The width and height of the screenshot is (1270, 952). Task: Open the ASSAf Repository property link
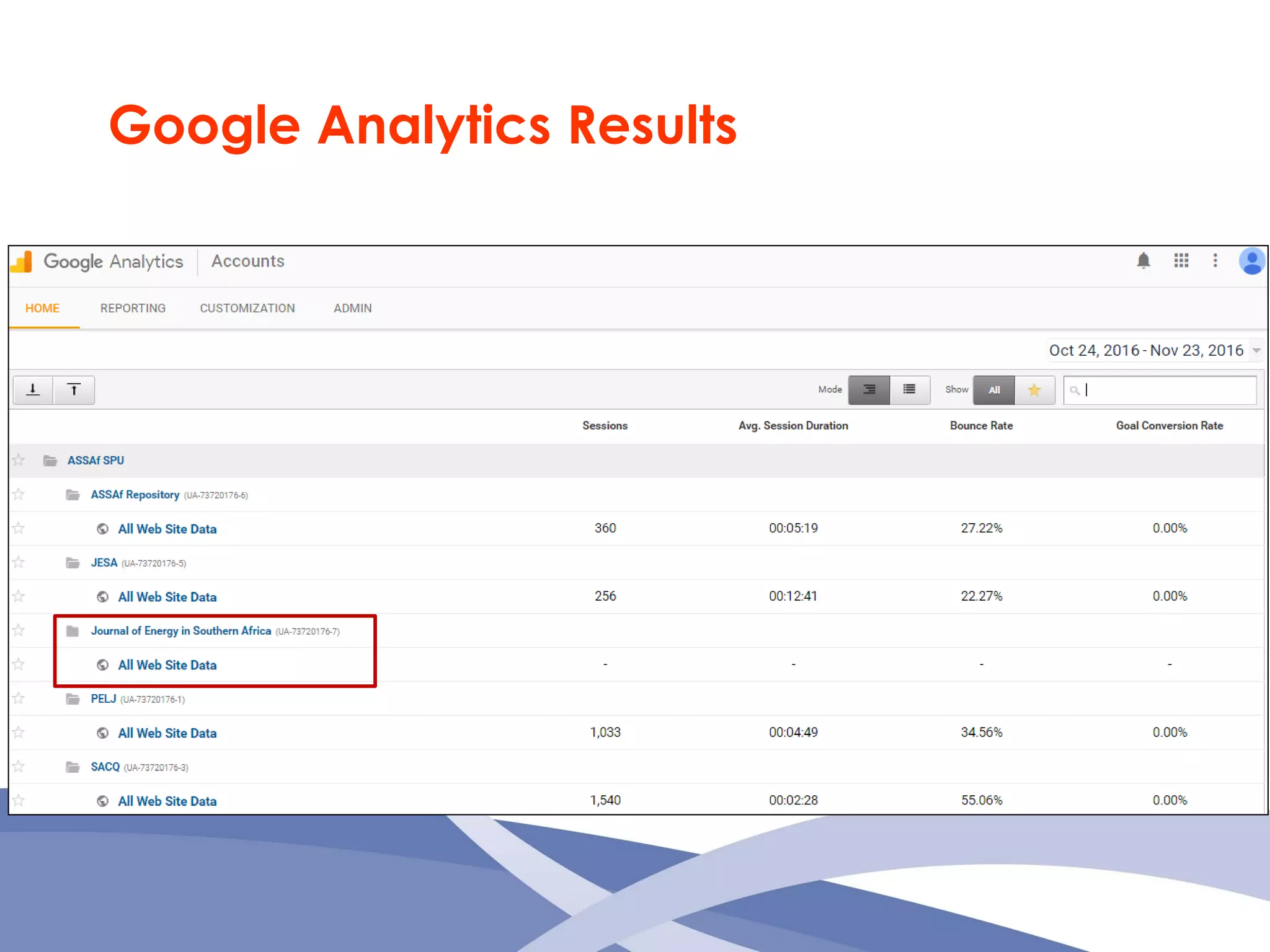click(x=135, y=495)
